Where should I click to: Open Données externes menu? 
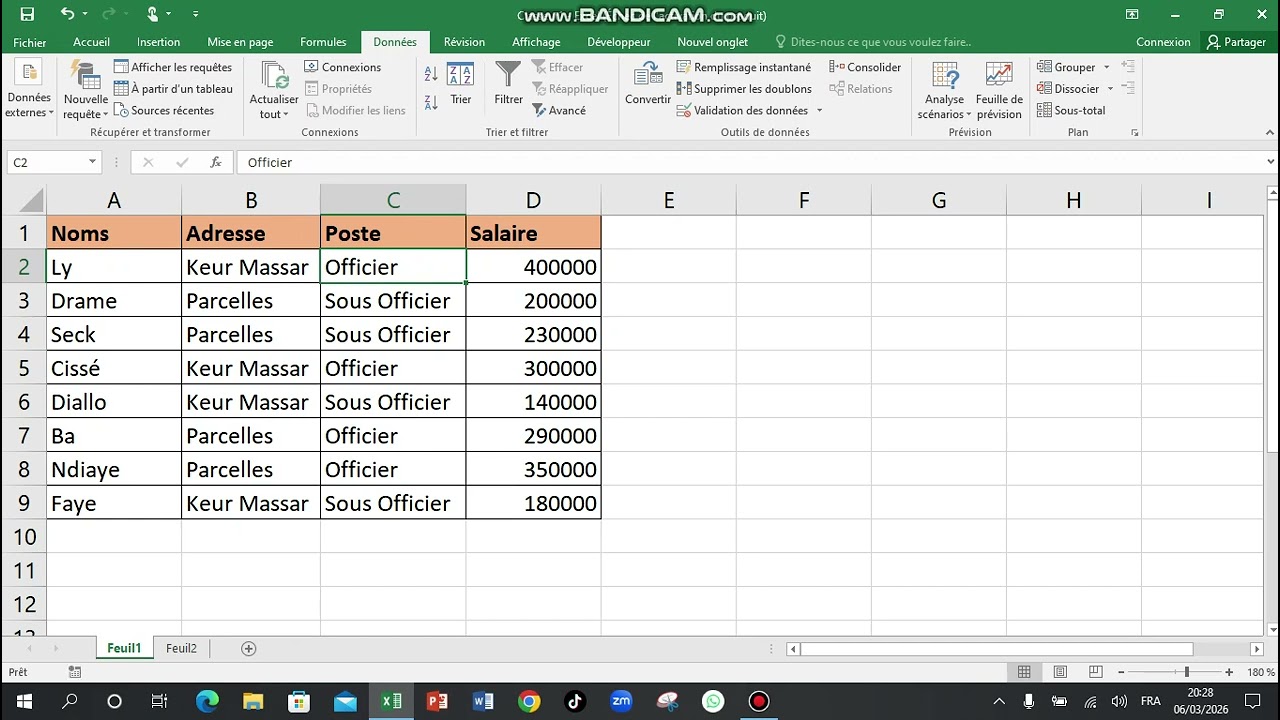pyautogui.click(x=29, y=91)
